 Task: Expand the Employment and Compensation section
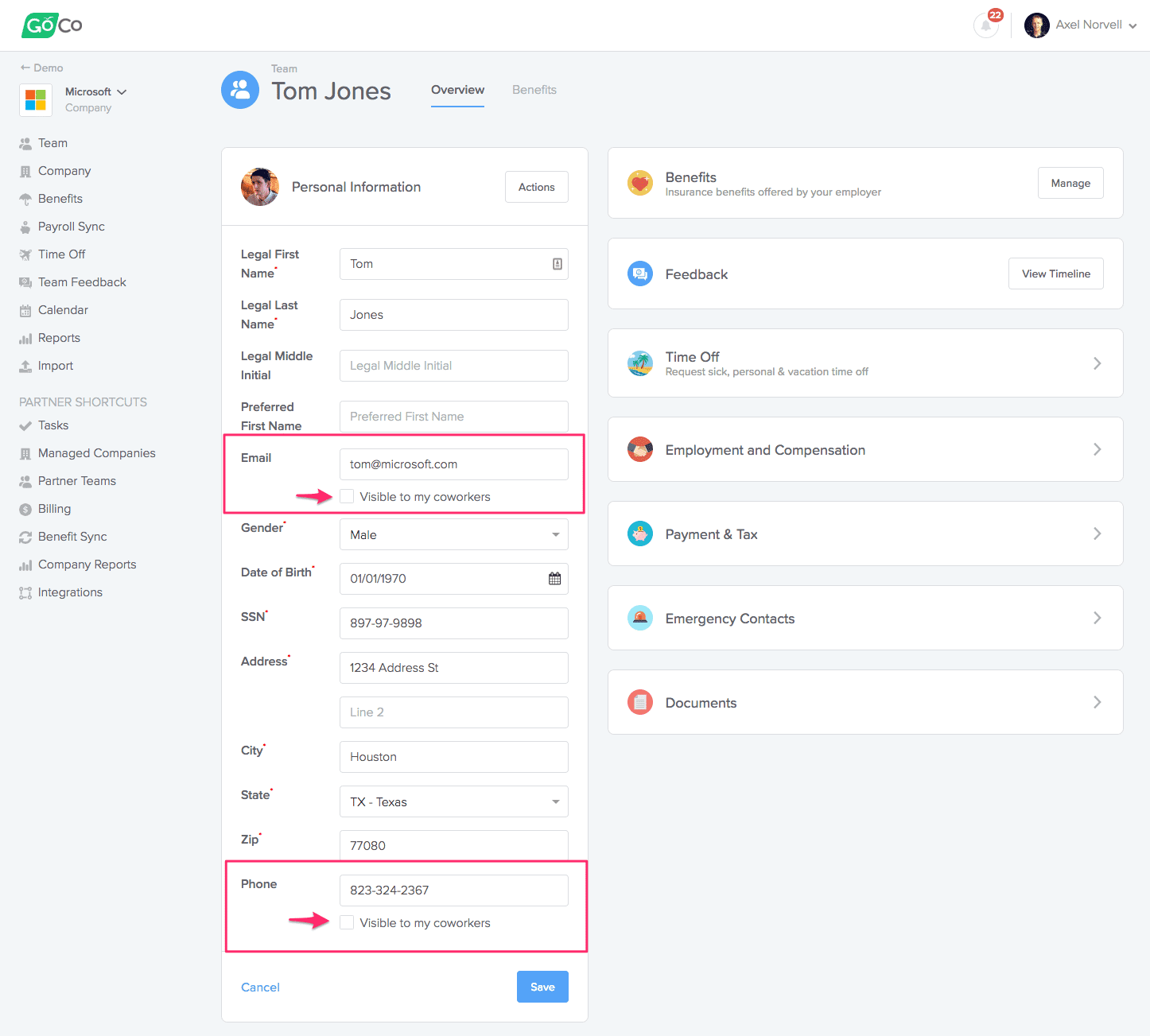point(864,450)
